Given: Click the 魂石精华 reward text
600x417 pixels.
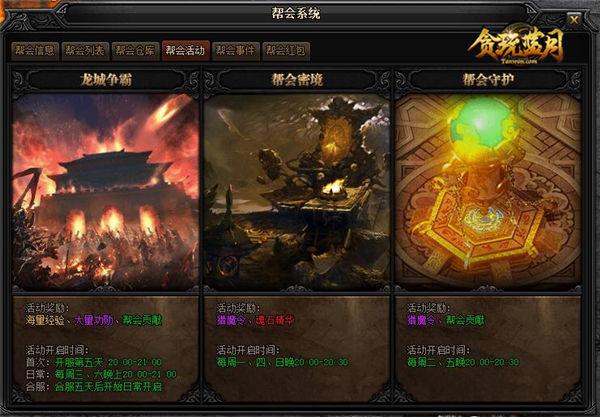Looking at the screenshot, I should coord(275,320).
